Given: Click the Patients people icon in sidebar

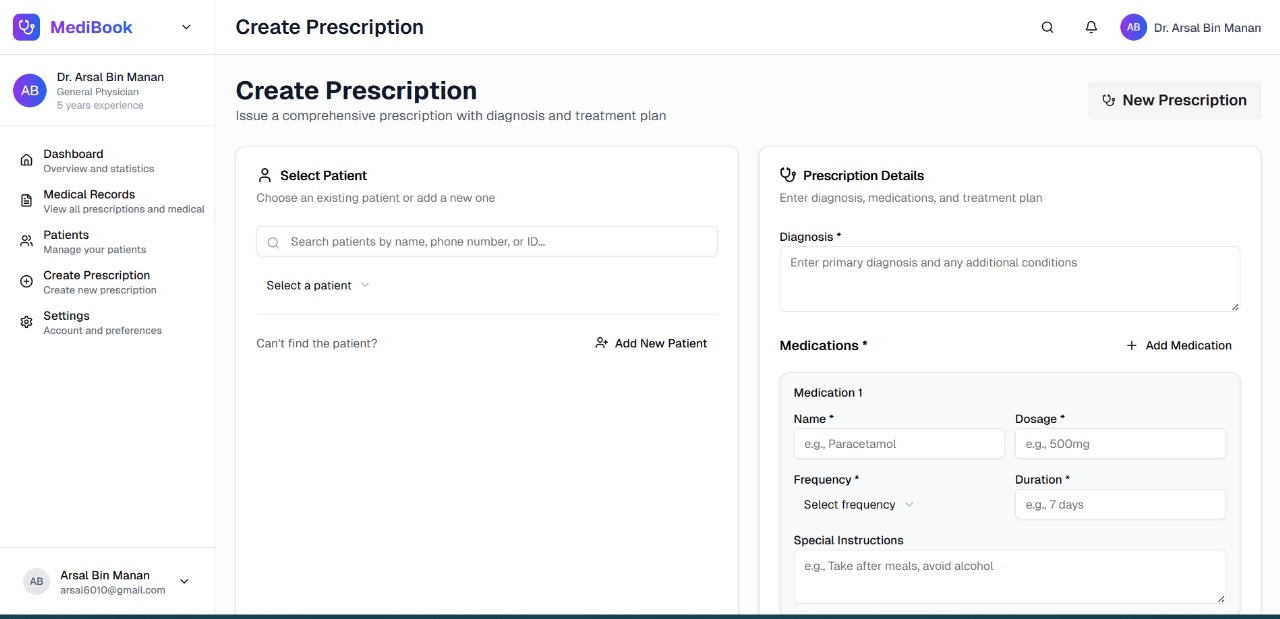Looking at the screenshot, I should [27, 241].
